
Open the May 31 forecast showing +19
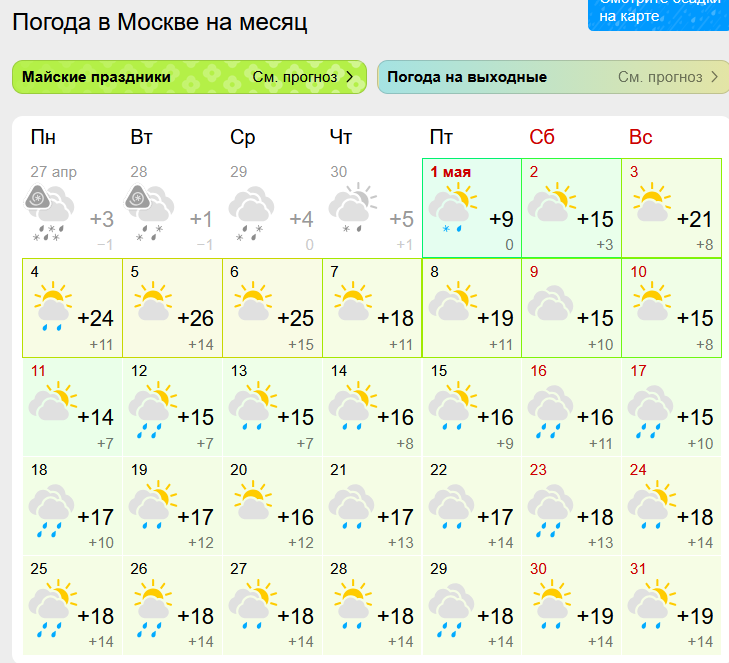(671, 605)
